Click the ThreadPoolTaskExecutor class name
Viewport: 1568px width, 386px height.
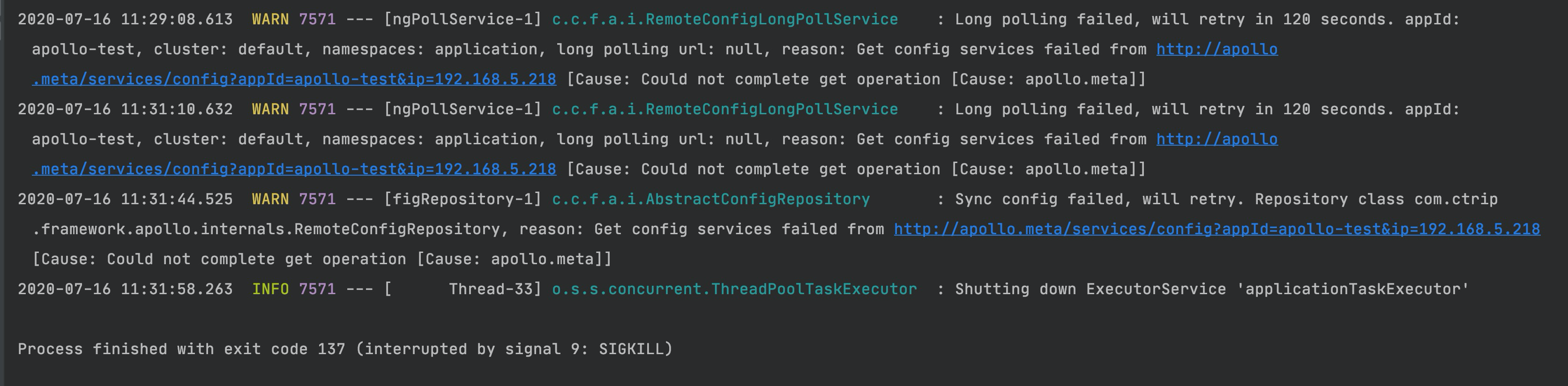[x=733, y=290]
